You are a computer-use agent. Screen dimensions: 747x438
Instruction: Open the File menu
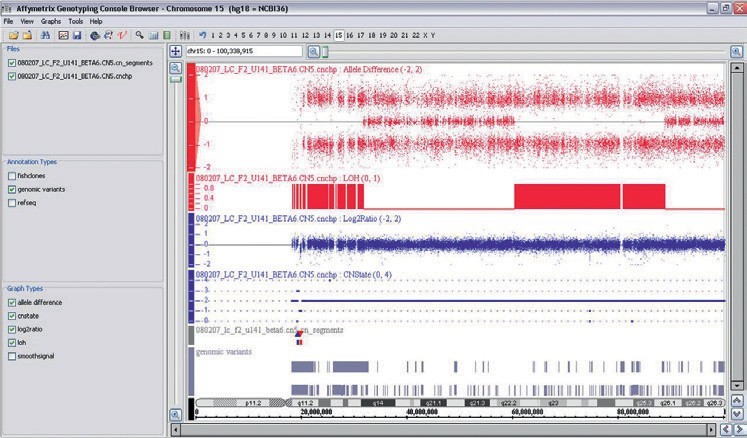[8, 21]
